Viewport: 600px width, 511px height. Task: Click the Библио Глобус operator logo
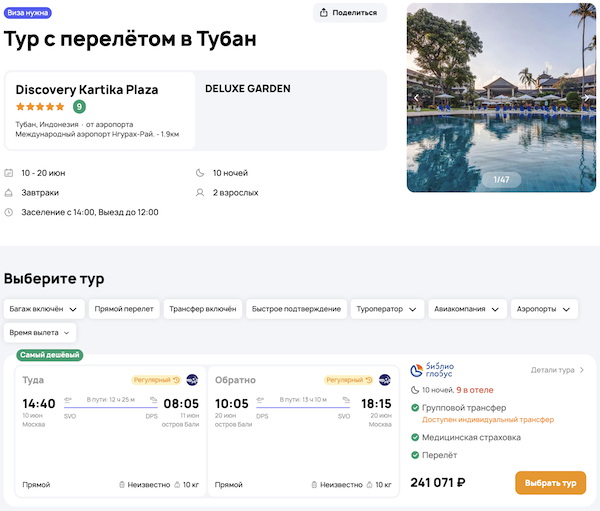click(x=432, y=370)
